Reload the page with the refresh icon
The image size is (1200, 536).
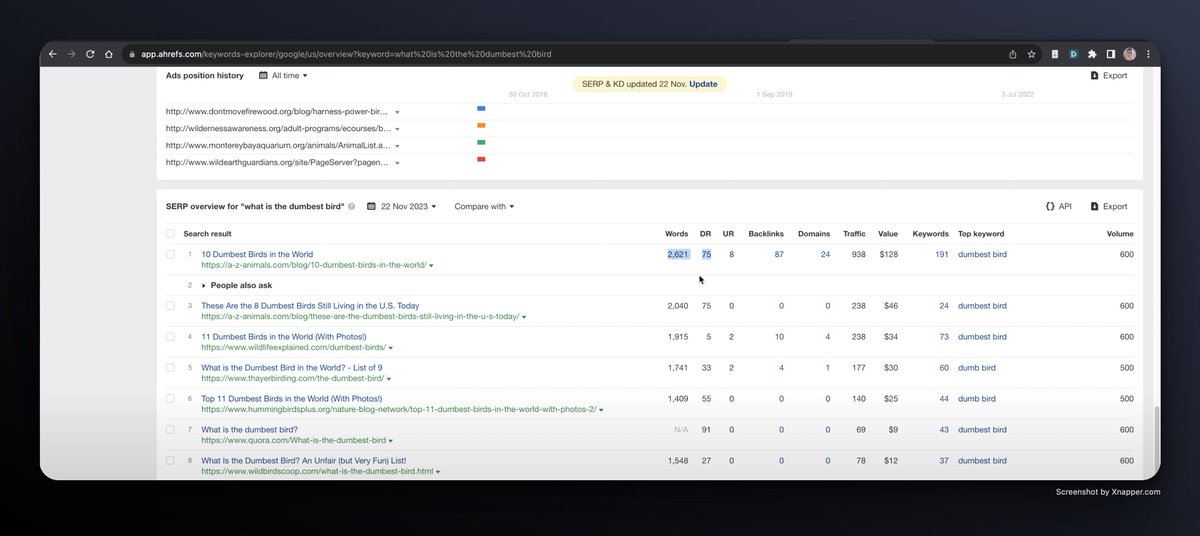coord(90,54)
